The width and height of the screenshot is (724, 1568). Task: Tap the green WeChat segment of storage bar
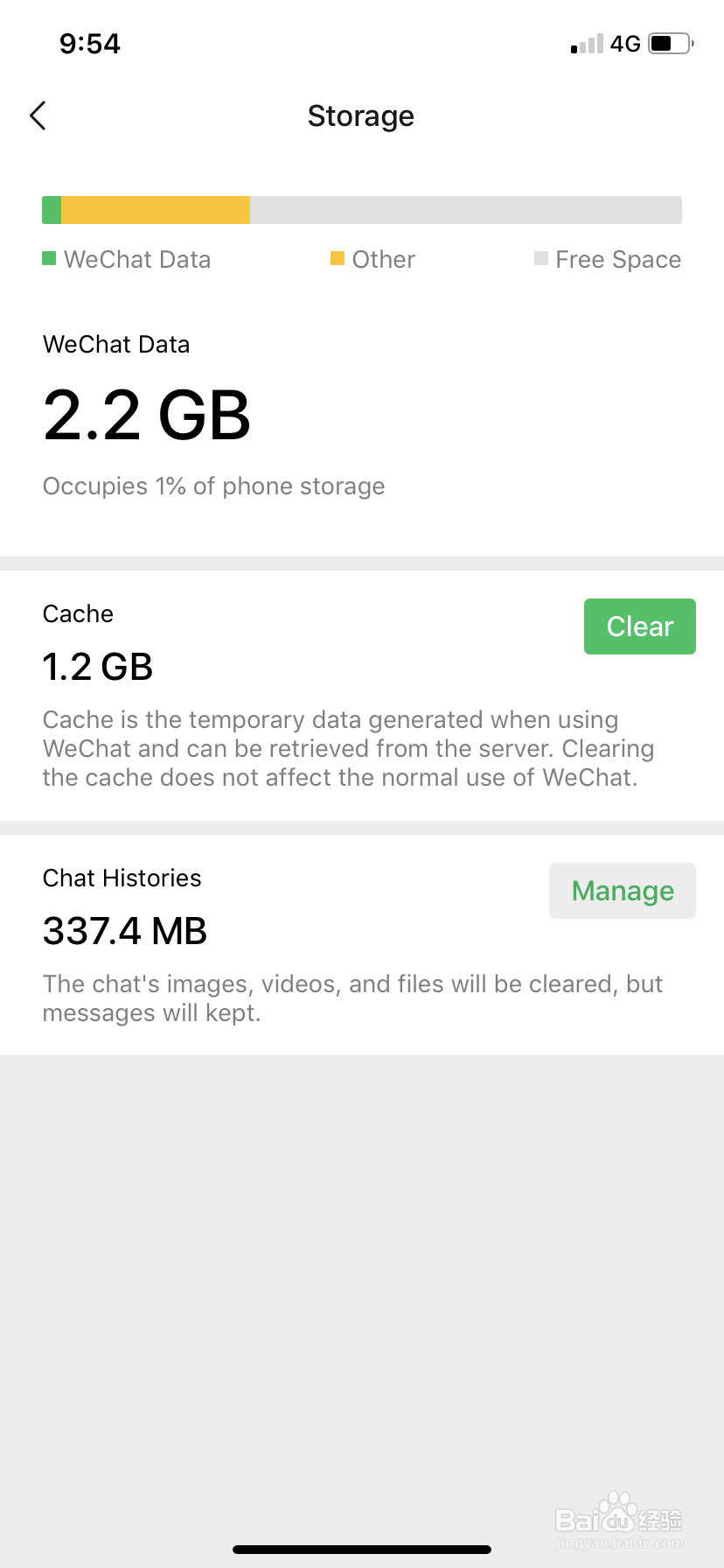click(52, 210)
